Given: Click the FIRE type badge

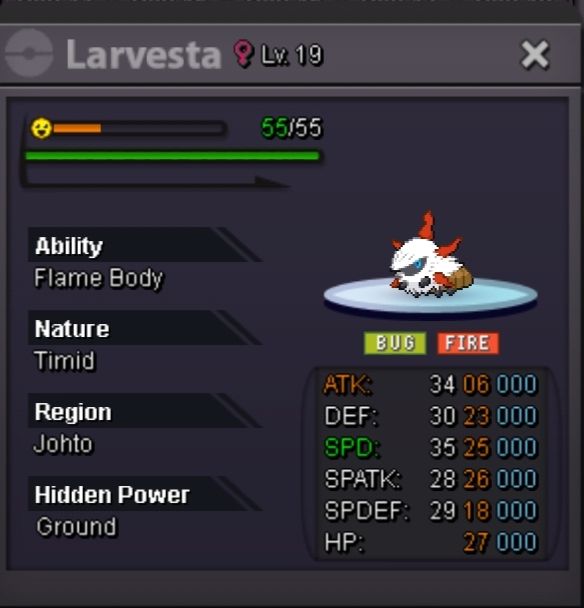Looking at the screenshot, I should [x=468, y=343].
